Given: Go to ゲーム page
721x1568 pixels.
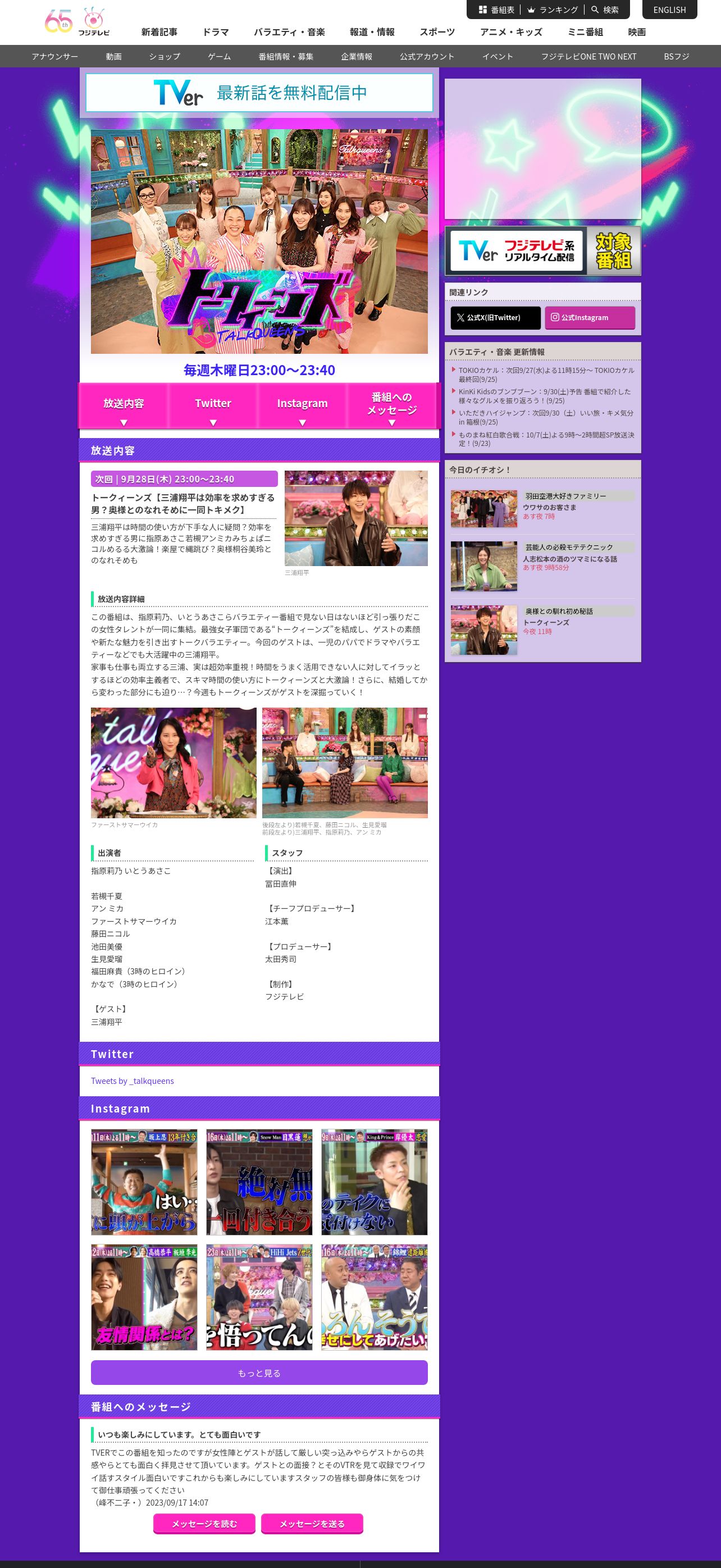Looking at the screenshot, I should click(x=219, y=56).
